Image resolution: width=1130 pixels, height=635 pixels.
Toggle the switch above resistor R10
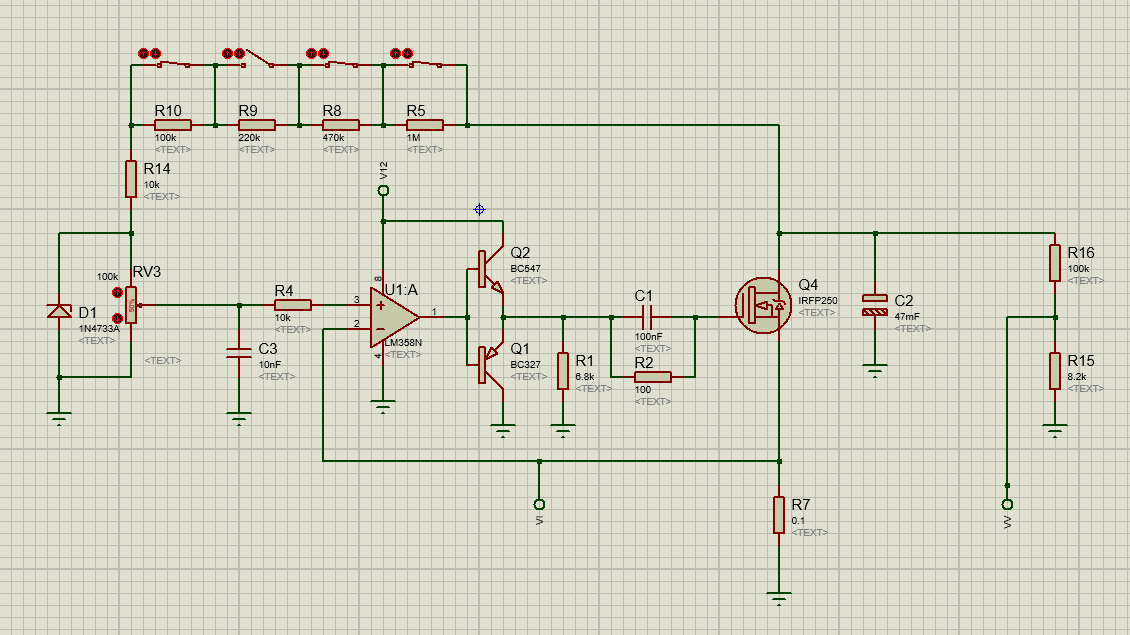pos(173,66)
